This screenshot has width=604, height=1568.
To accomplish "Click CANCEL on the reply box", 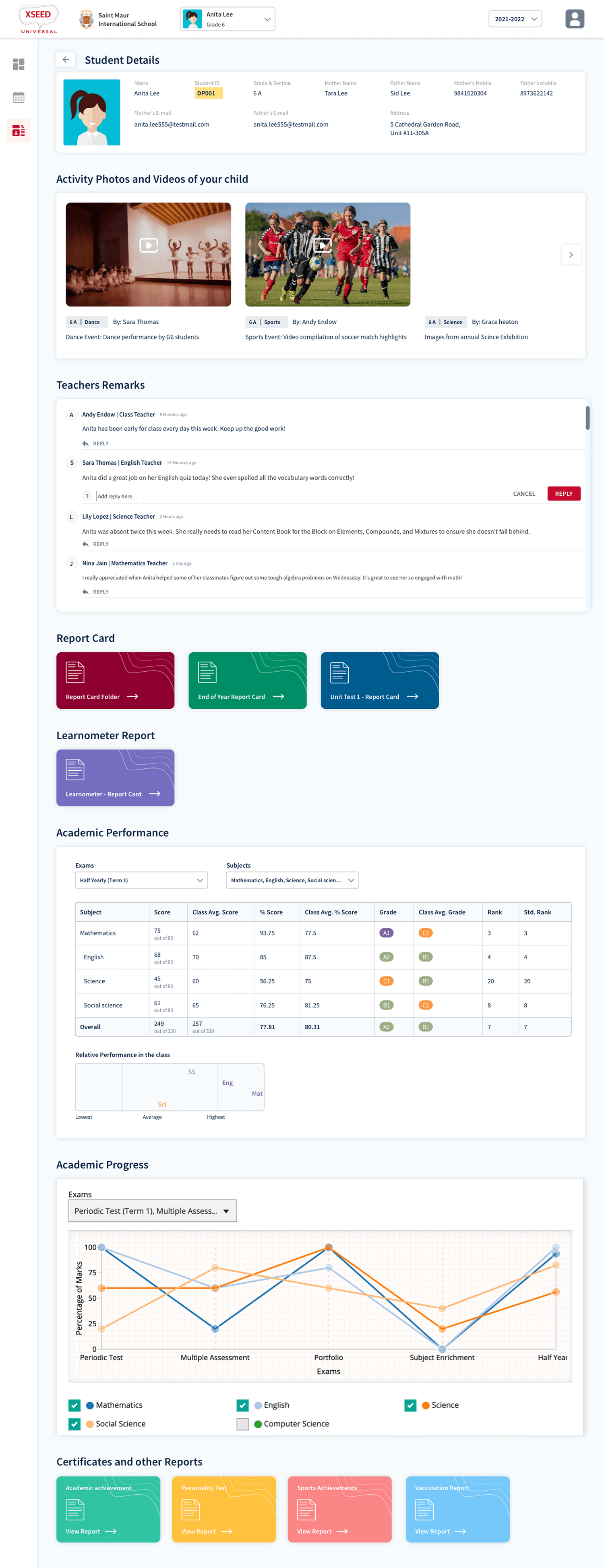I will tap(523, 494).
